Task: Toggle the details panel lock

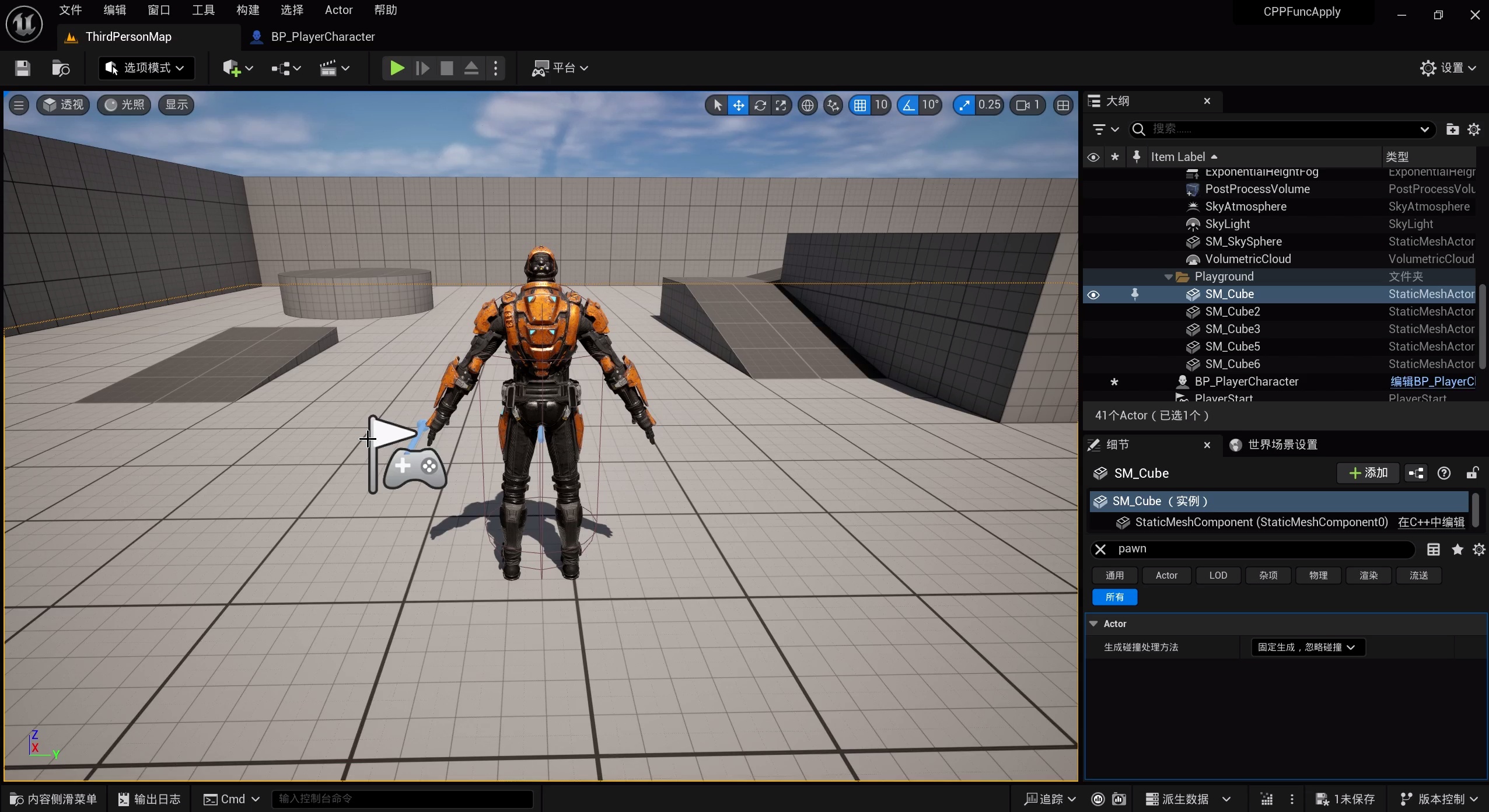Action: (x=1473, y=473)
